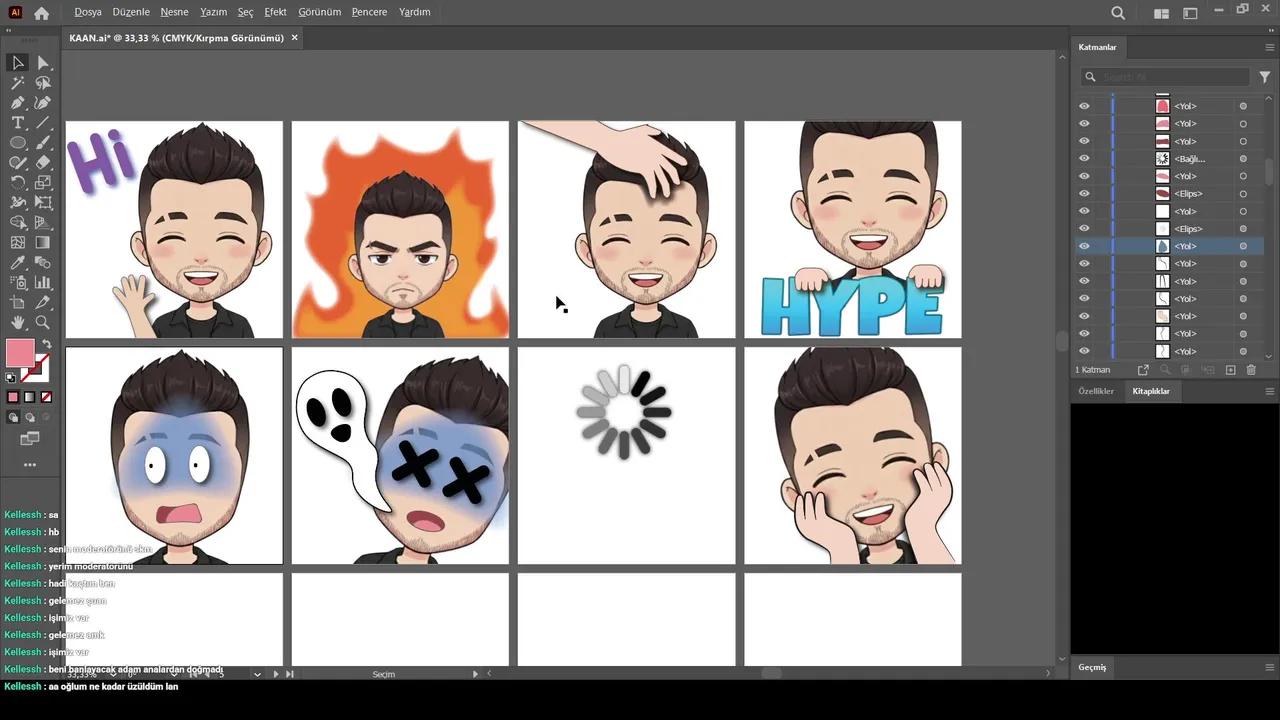The height and width of the screenshot is (720, 1280).
Task: Open the Dosya menu
Action: (x=88, y=12)
